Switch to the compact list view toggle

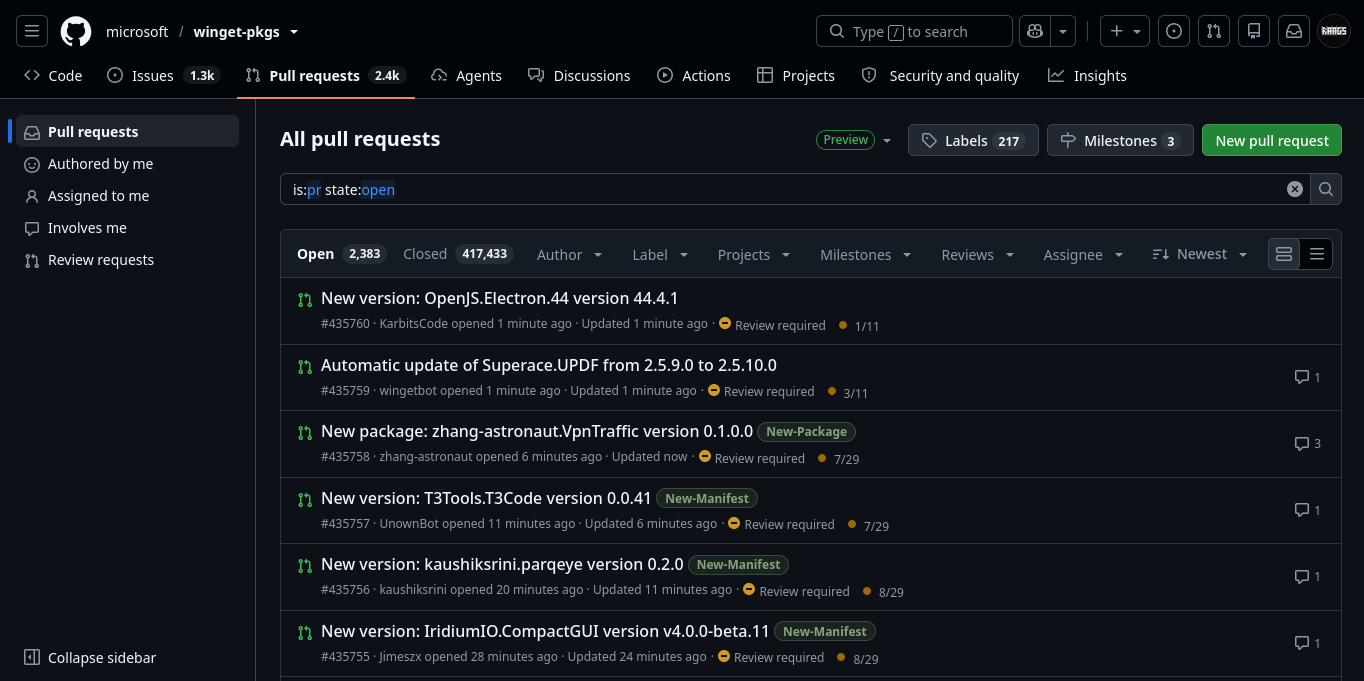pyautogui.click(x=1317, y=254)
